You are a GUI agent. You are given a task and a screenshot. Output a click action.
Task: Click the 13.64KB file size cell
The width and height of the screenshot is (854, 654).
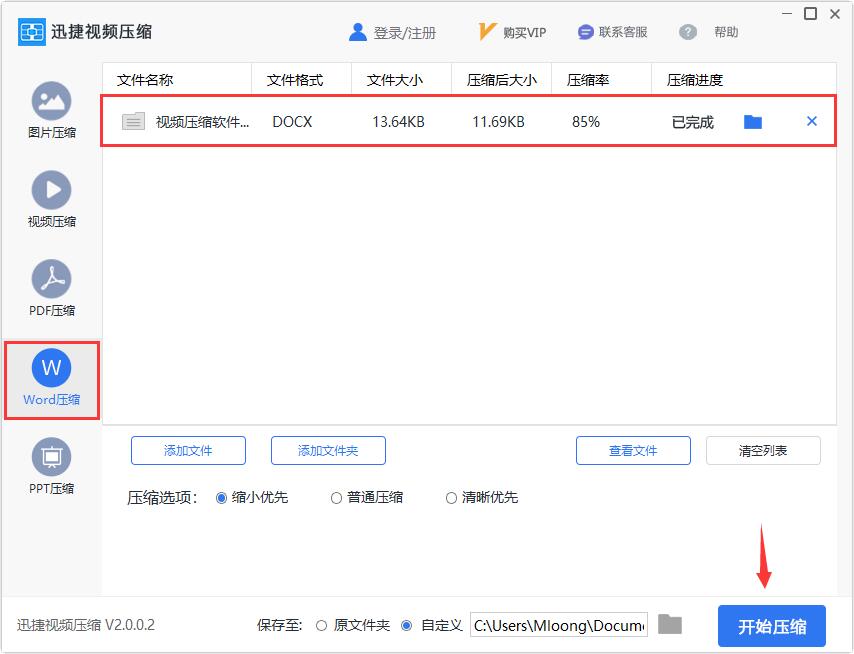tap(398, 122)
